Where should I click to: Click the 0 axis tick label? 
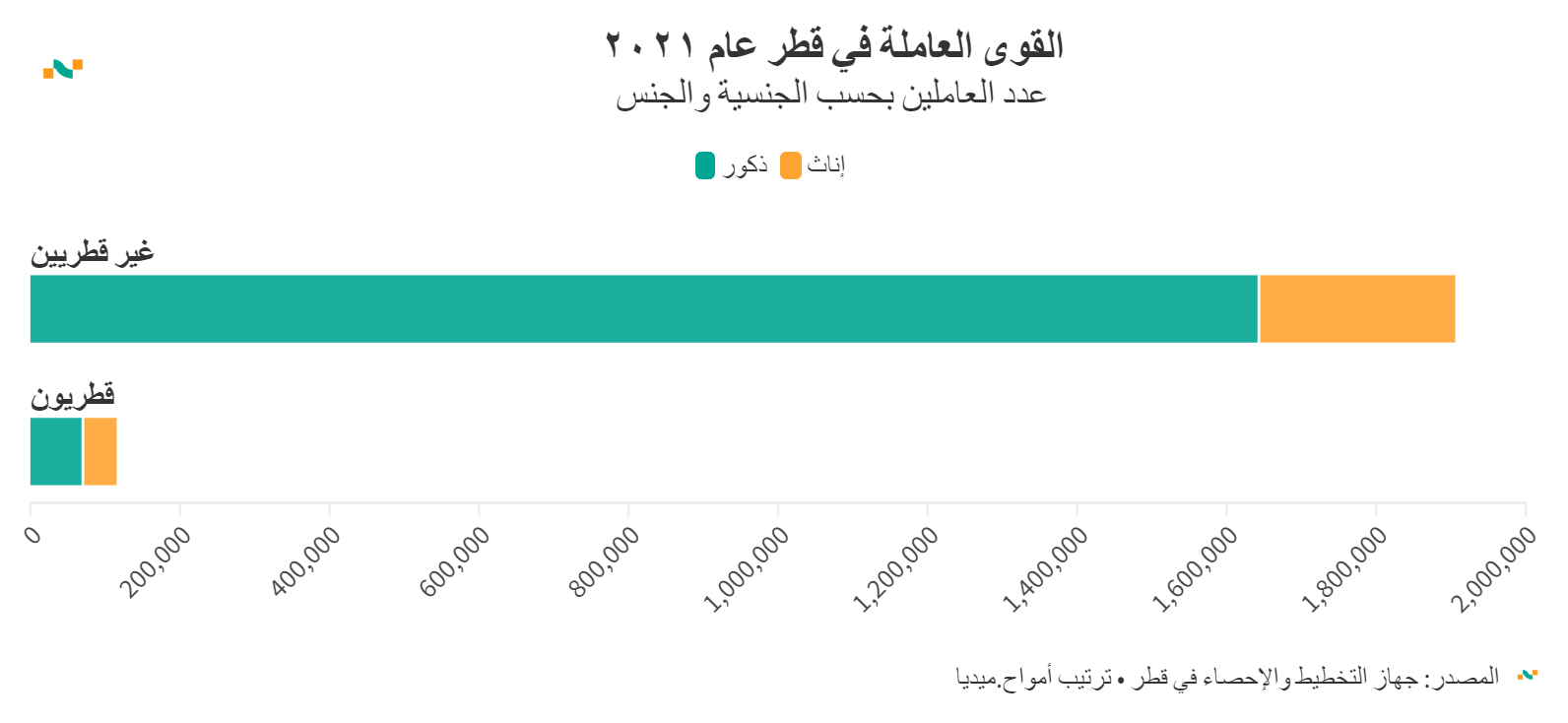tap(33, 535)
